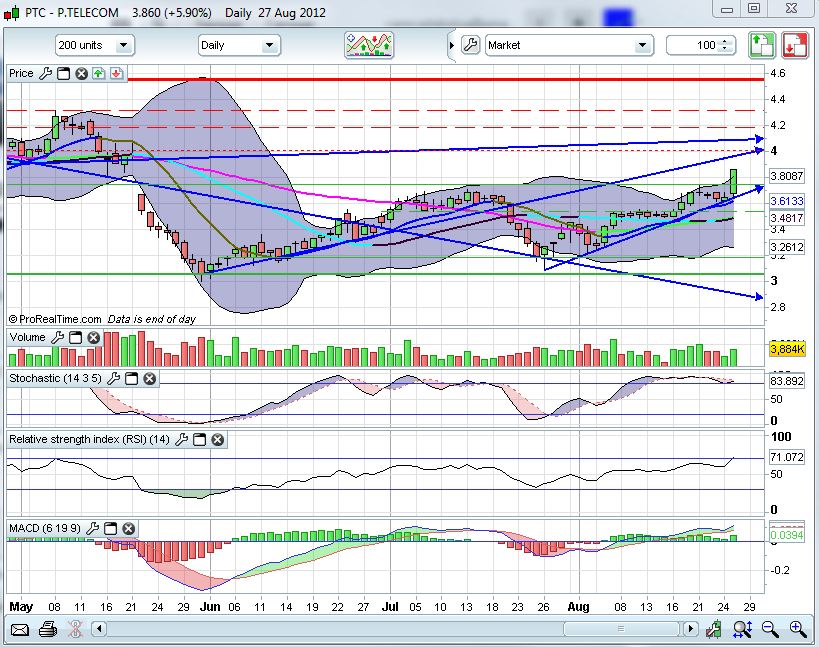The image size is (819, 647).
Task: Close the RSI indicator panel
Action: click(x=218, y=440)
